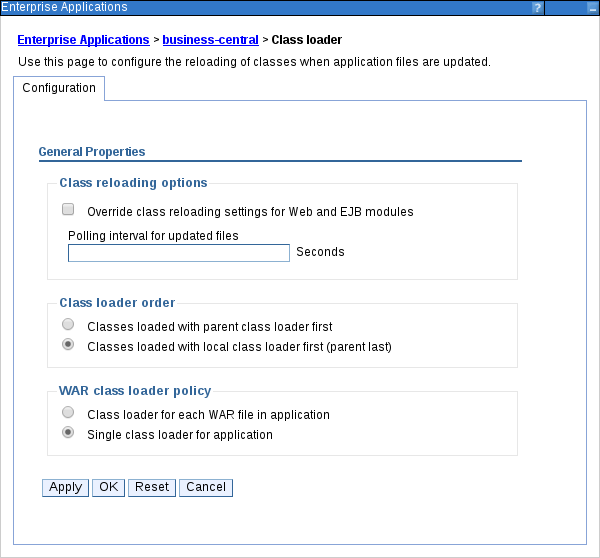Viewport: 600px width, 558px height.
Task: Click the Class loader order legend
Action: click(x=117, y=303)
